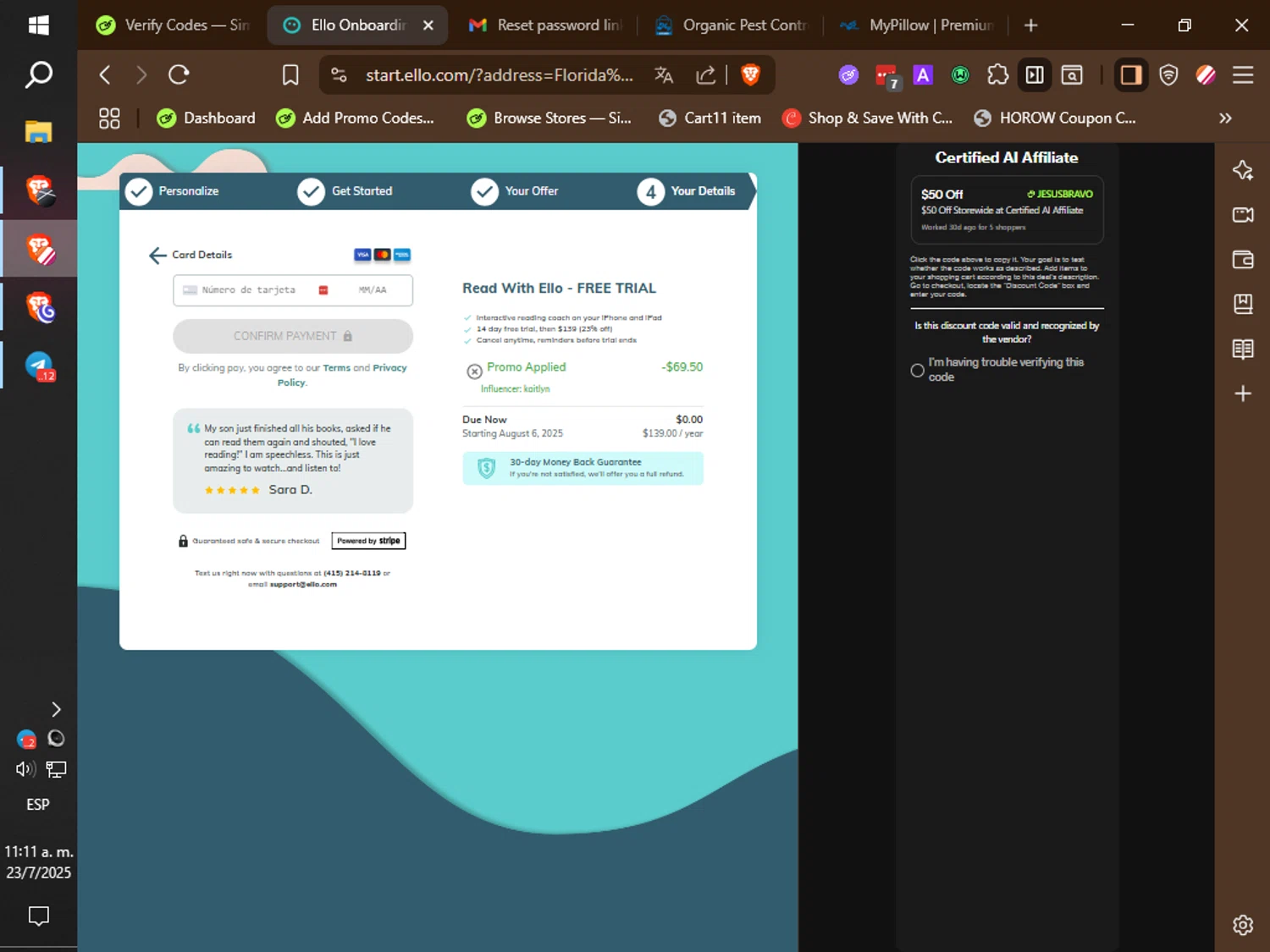Click the Your Offer step
Viewport: 1270px width, 952px height.
[x=516, y=191]
